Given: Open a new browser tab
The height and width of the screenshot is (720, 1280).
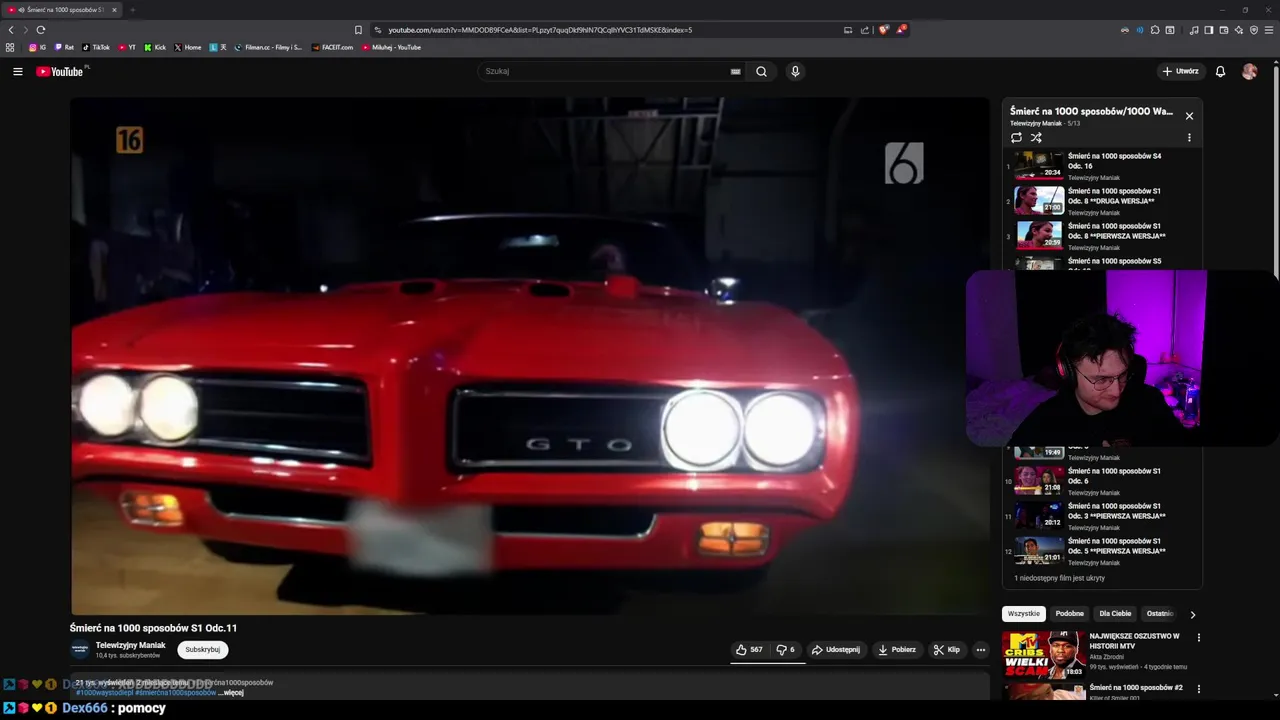Looking at the screenshot, I should pyautogui.click(x=132, y=10).
